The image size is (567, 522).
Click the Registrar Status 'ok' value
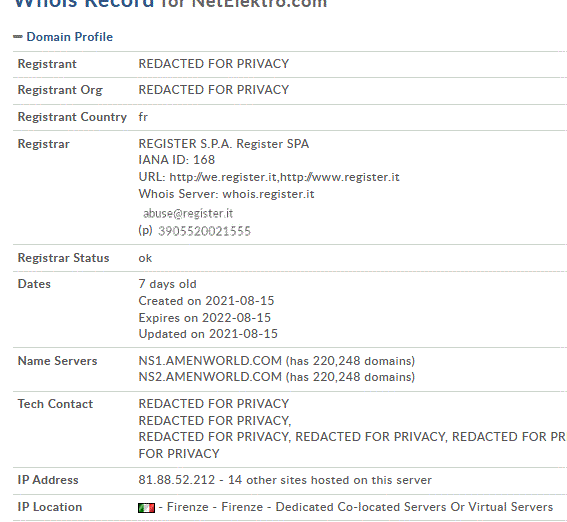tap(145, 258)
